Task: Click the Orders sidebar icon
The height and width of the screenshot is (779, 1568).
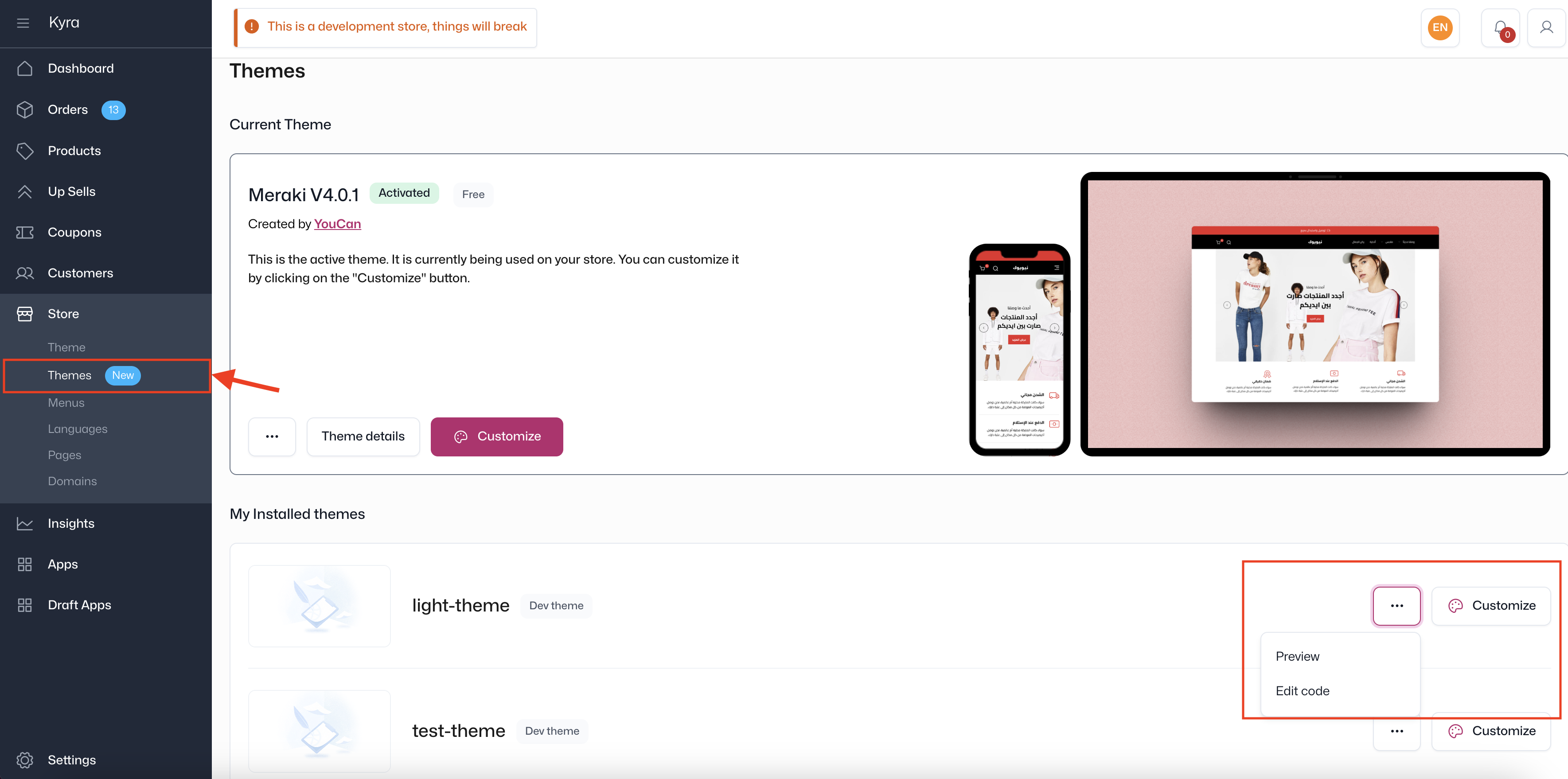Action: (27, 109)
